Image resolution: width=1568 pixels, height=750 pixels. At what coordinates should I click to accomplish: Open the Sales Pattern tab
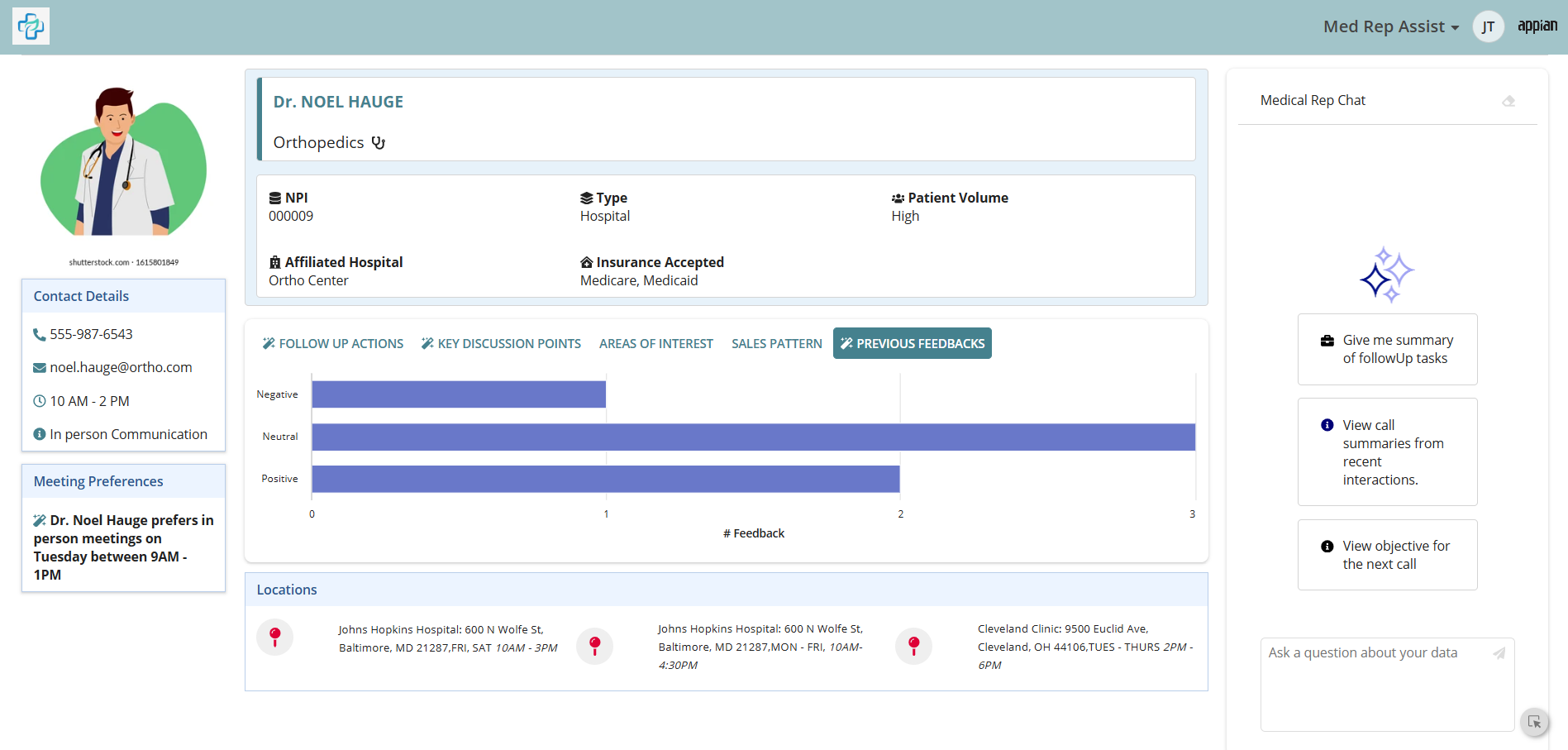pos(777,343)
